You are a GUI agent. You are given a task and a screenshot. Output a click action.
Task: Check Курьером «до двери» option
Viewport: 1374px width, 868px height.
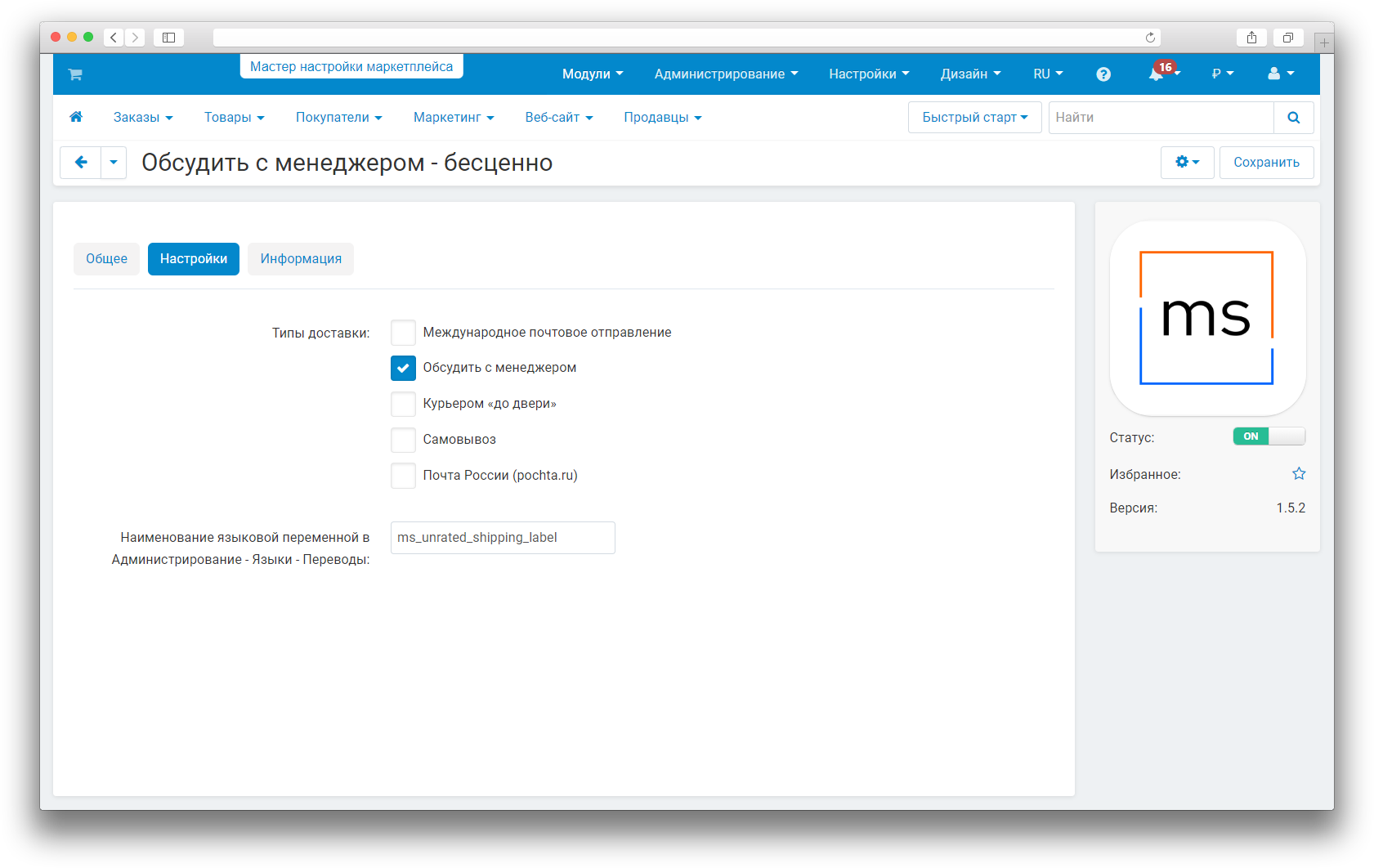(403, 404)
